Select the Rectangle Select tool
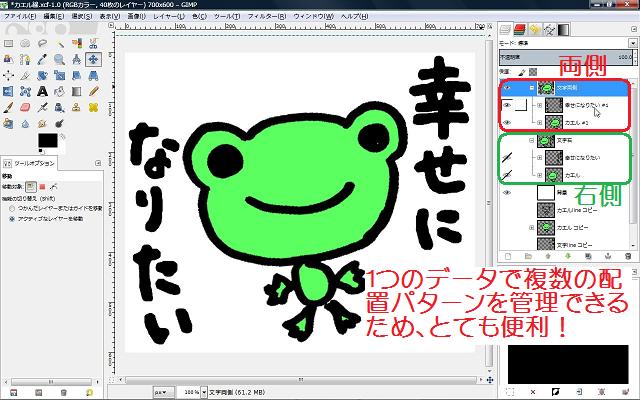 tap(8, 43)
